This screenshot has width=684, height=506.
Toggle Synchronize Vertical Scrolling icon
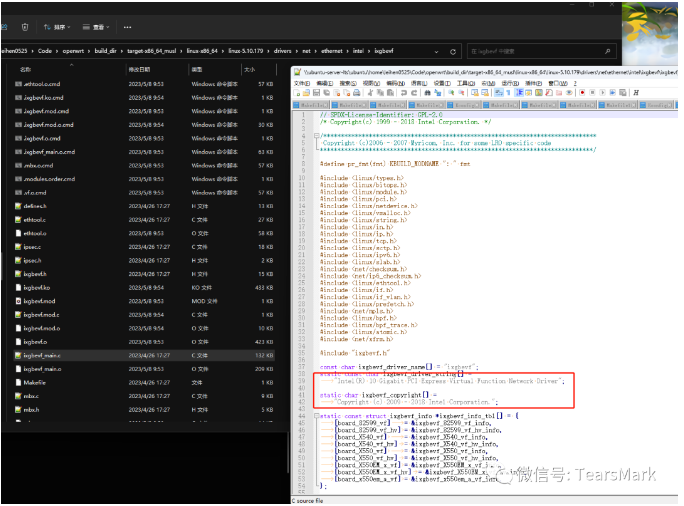click(x=475, y=92)
